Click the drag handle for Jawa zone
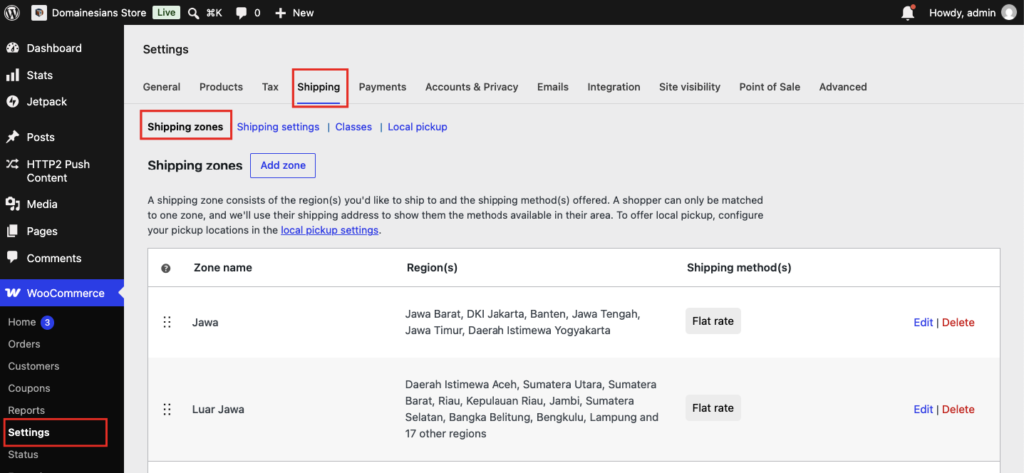Screen dimensions: 1024x473 pyautogui.click(x=167, y=322)
